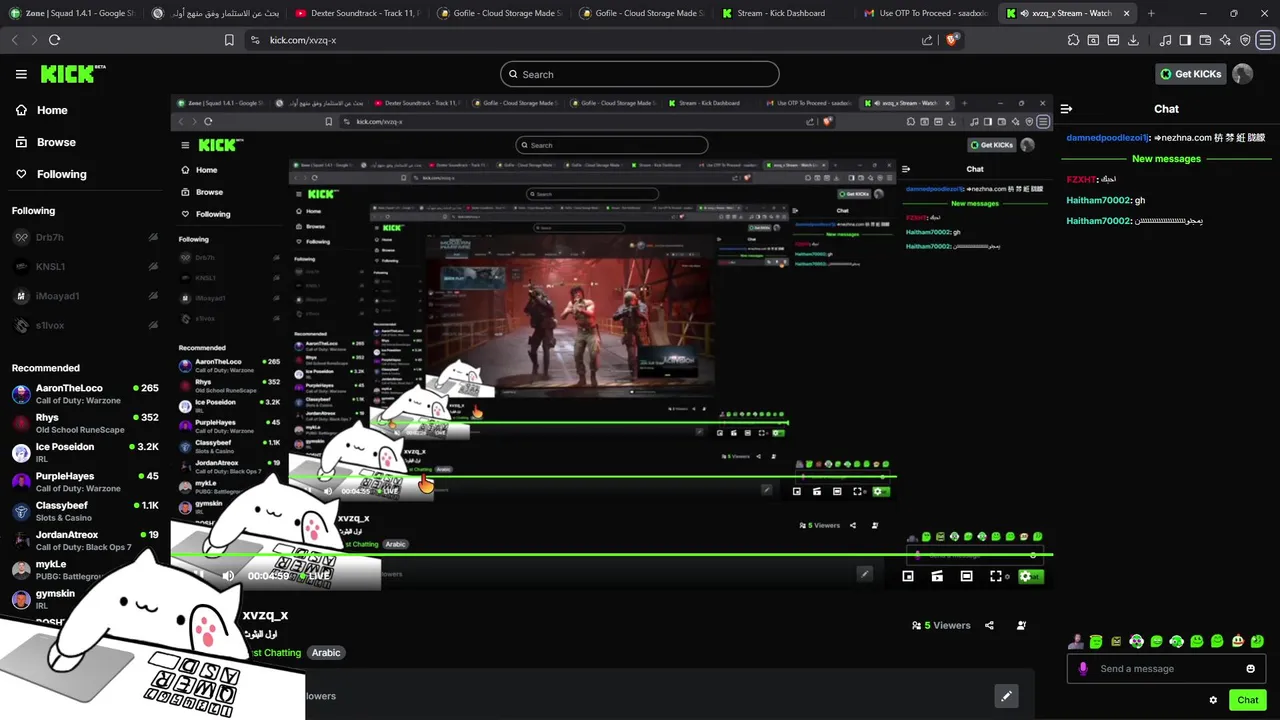1280x720 pixels.
Task: Open browser downloads icon
Action: click(1133, 40)
